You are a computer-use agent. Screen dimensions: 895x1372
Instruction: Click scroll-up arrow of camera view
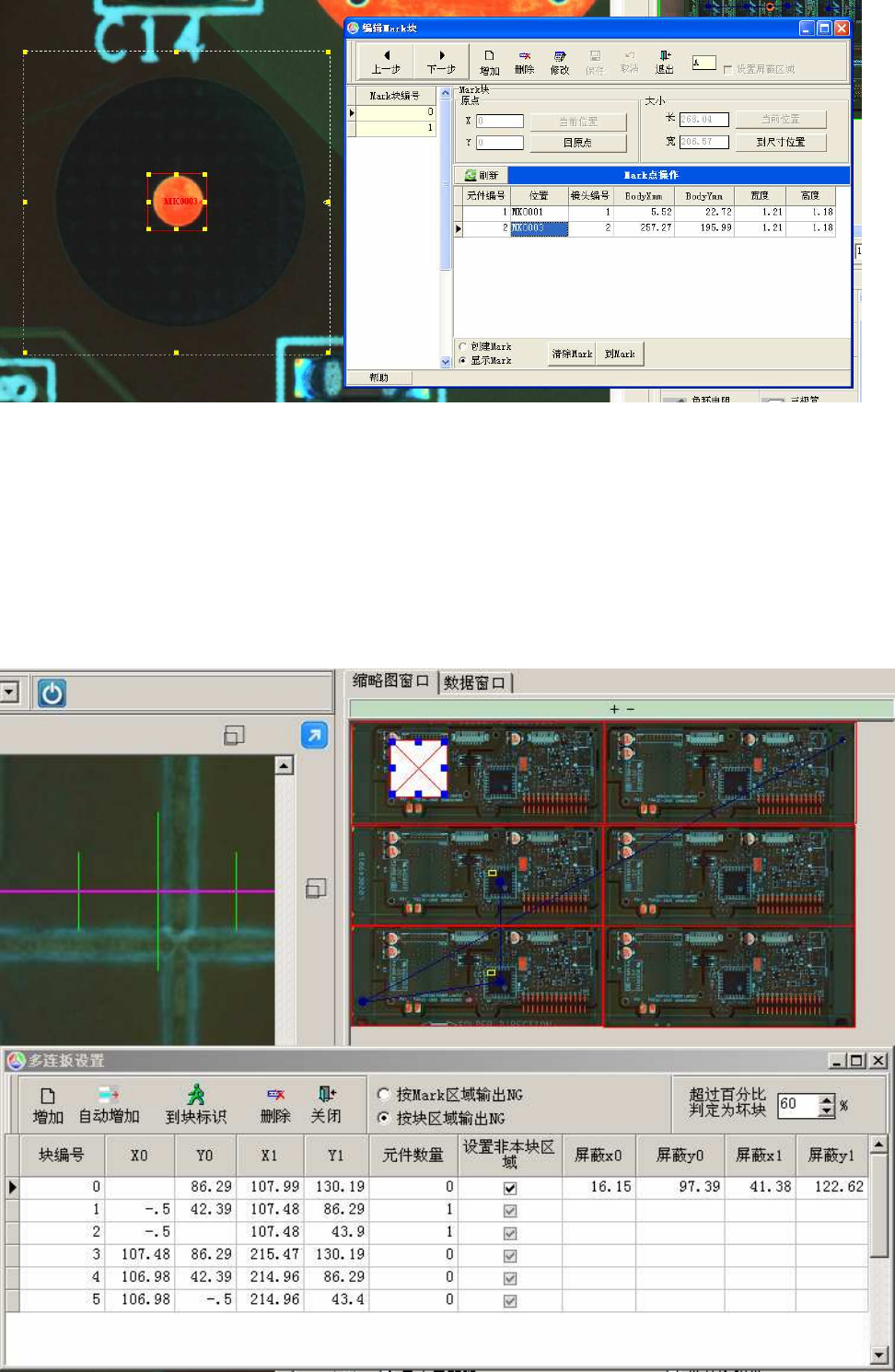pos(285,765)
